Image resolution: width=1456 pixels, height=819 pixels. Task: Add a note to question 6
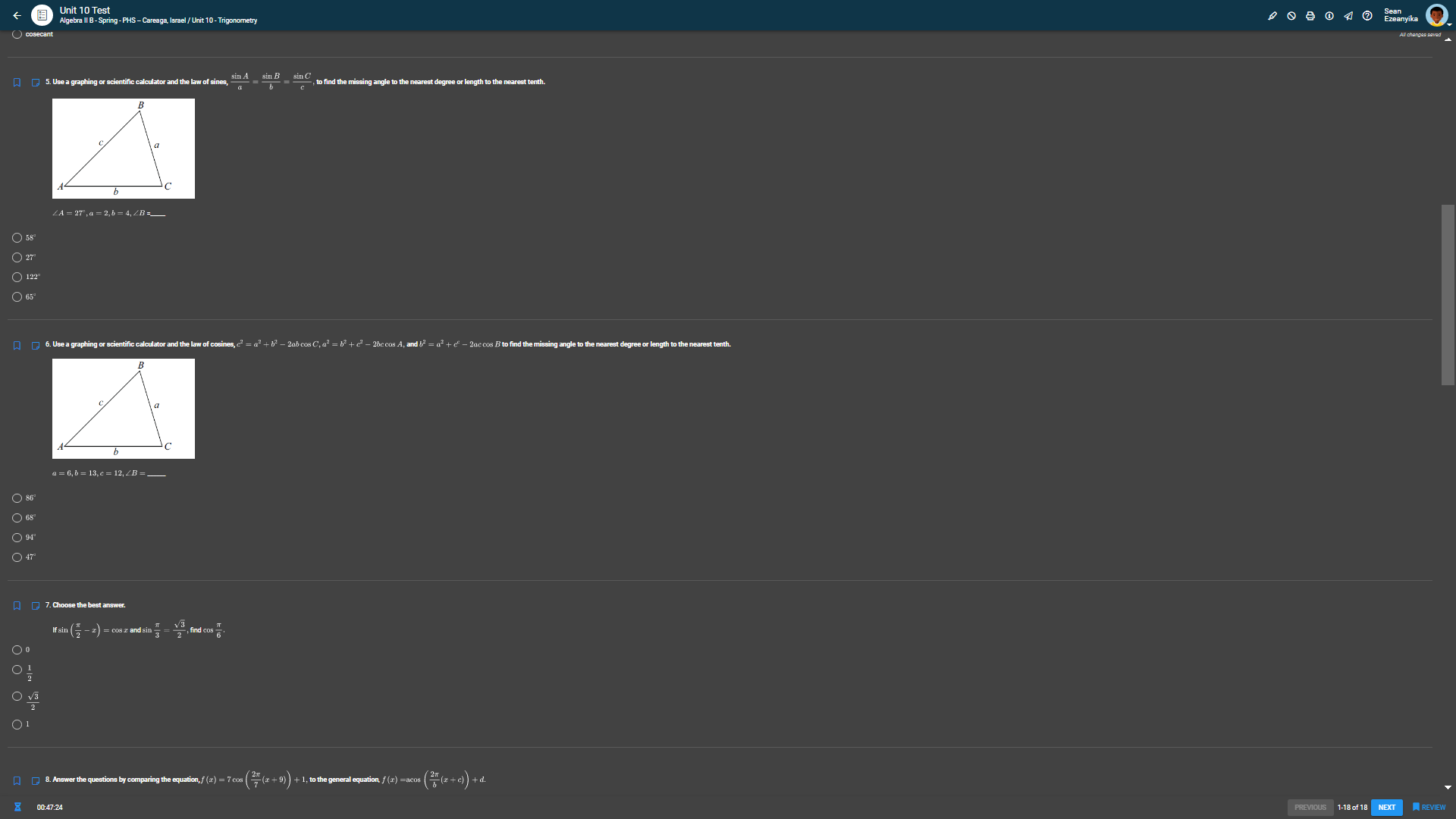click(36, 346)
